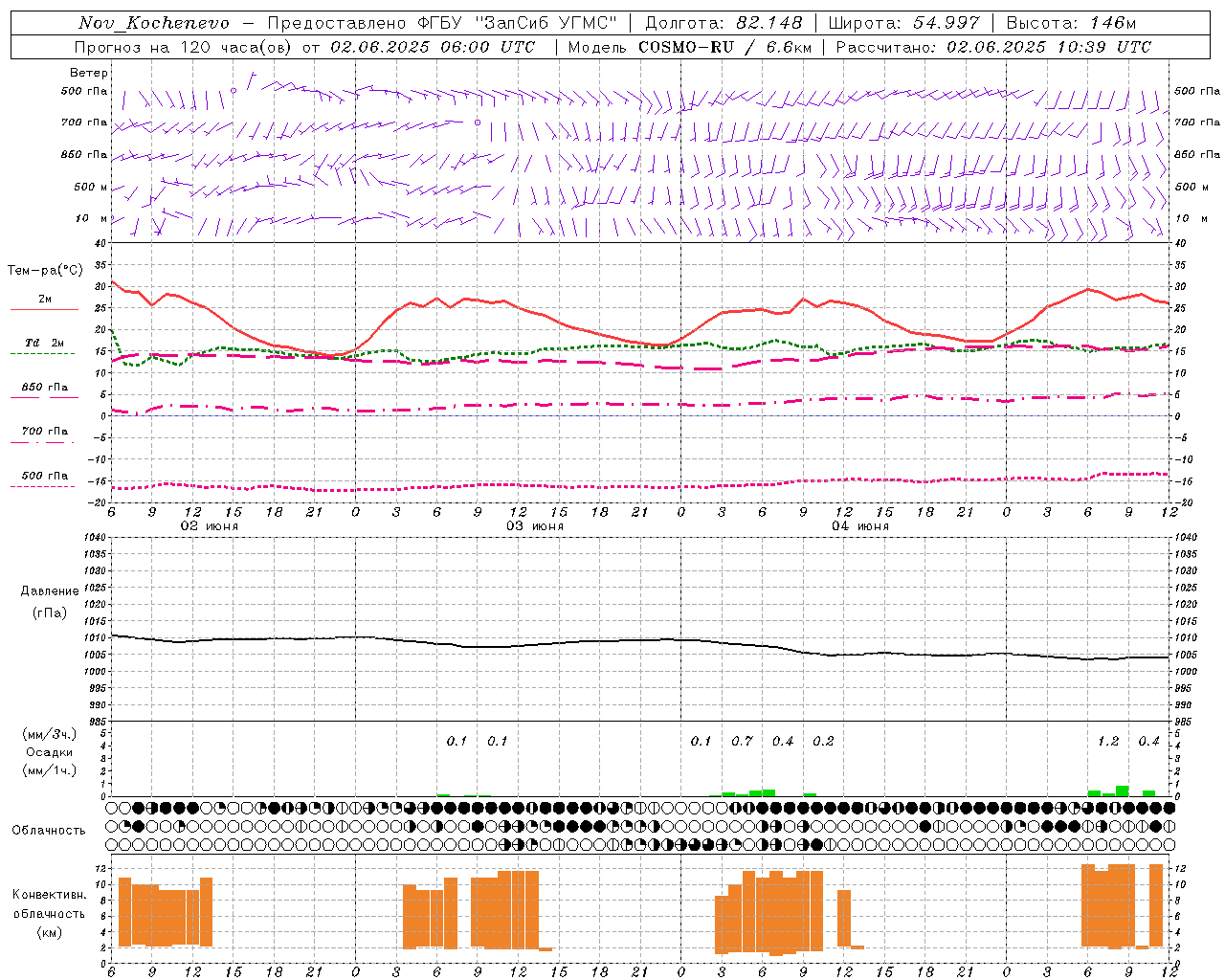Click the precipitation value '0.2'
The image size is (1225, 980).
824,742
